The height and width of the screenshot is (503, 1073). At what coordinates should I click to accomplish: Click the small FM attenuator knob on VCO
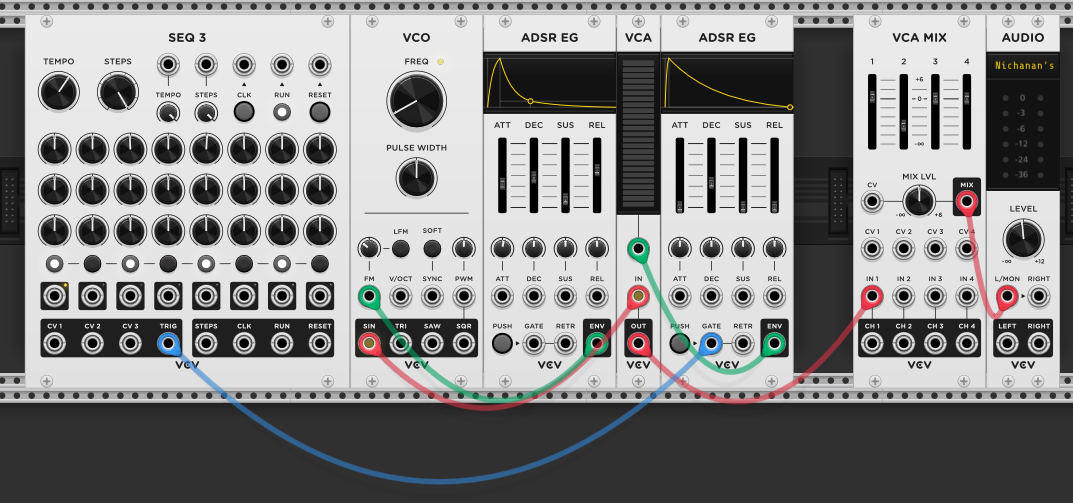(x=370, y=248)
